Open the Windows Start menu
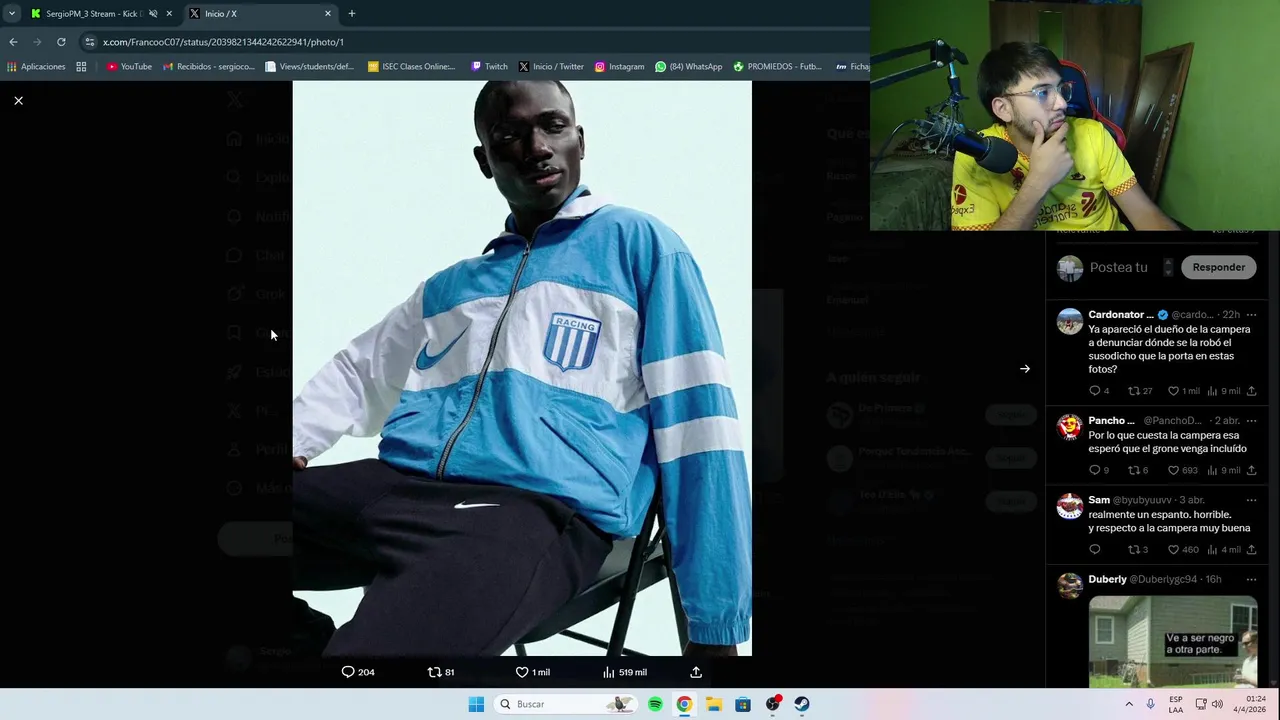 click(x=476, y=704)
